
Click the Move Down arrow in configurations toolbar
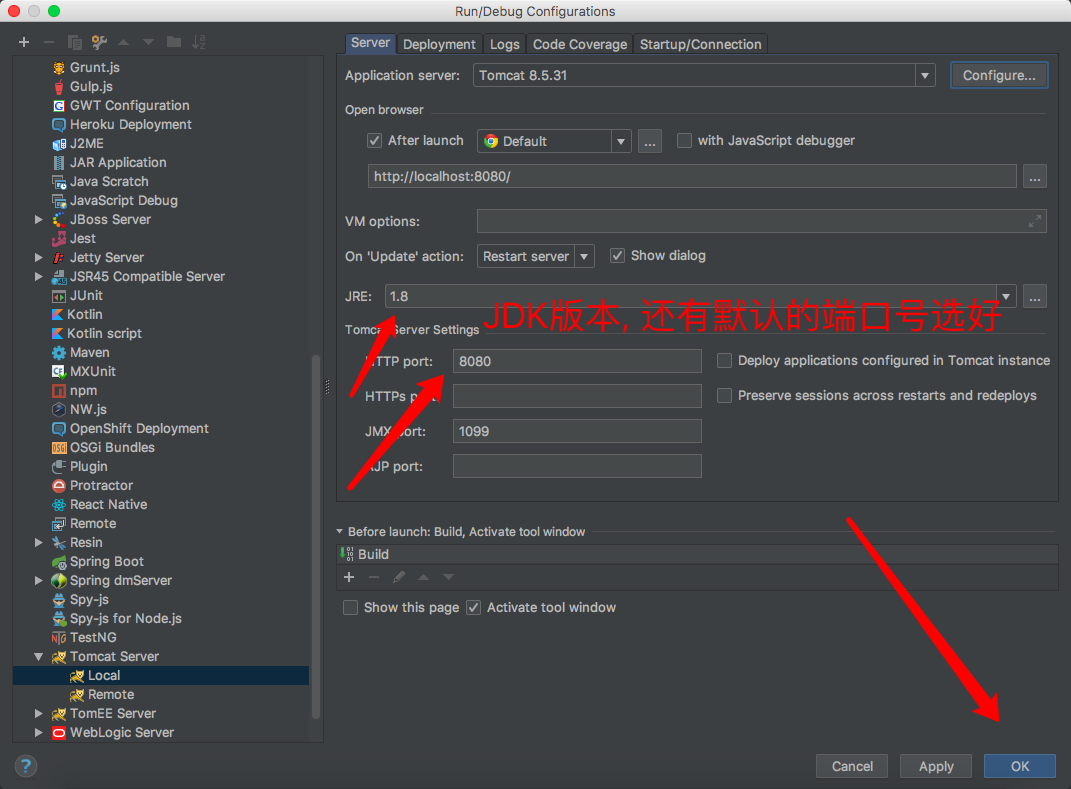tap(148, 42)
